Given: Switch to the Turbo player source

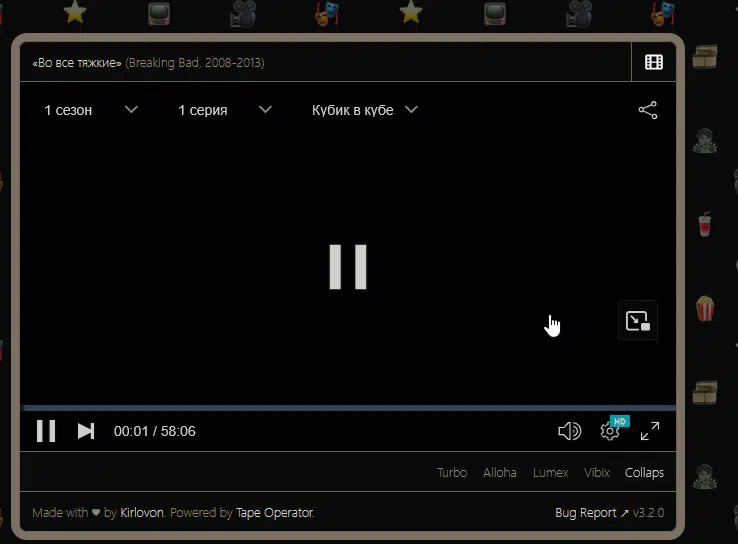Looking at the screenshot, I should pyautogui.click(x=452, y=472).
